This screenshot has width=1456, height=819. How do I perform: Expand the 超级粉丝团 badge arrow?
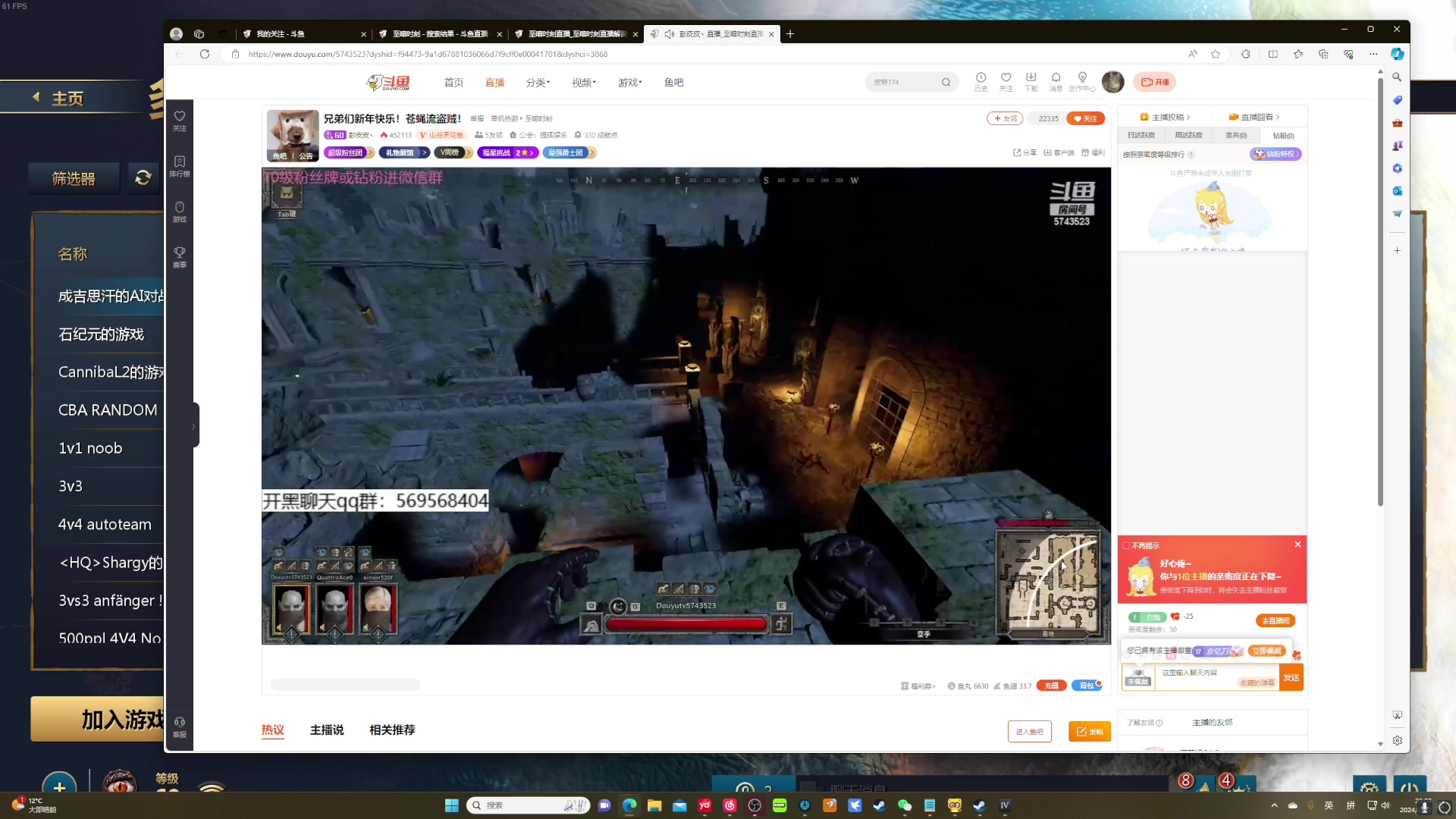(x=370, y=152)
